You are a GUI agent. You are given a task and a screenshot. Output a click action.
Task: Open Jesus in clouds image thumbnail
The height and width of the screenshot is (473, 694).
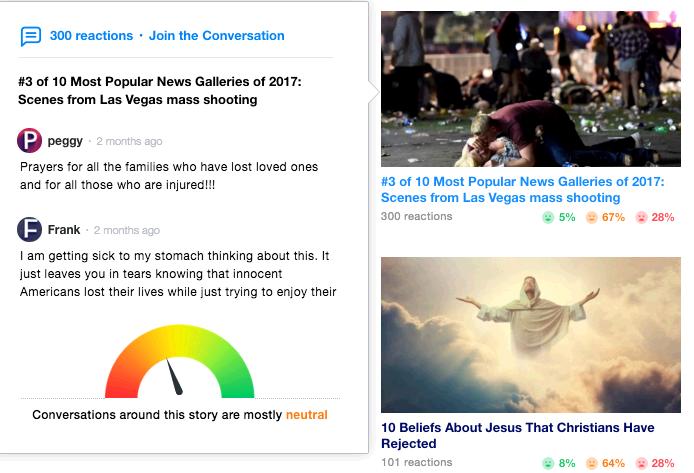(530, 334)
